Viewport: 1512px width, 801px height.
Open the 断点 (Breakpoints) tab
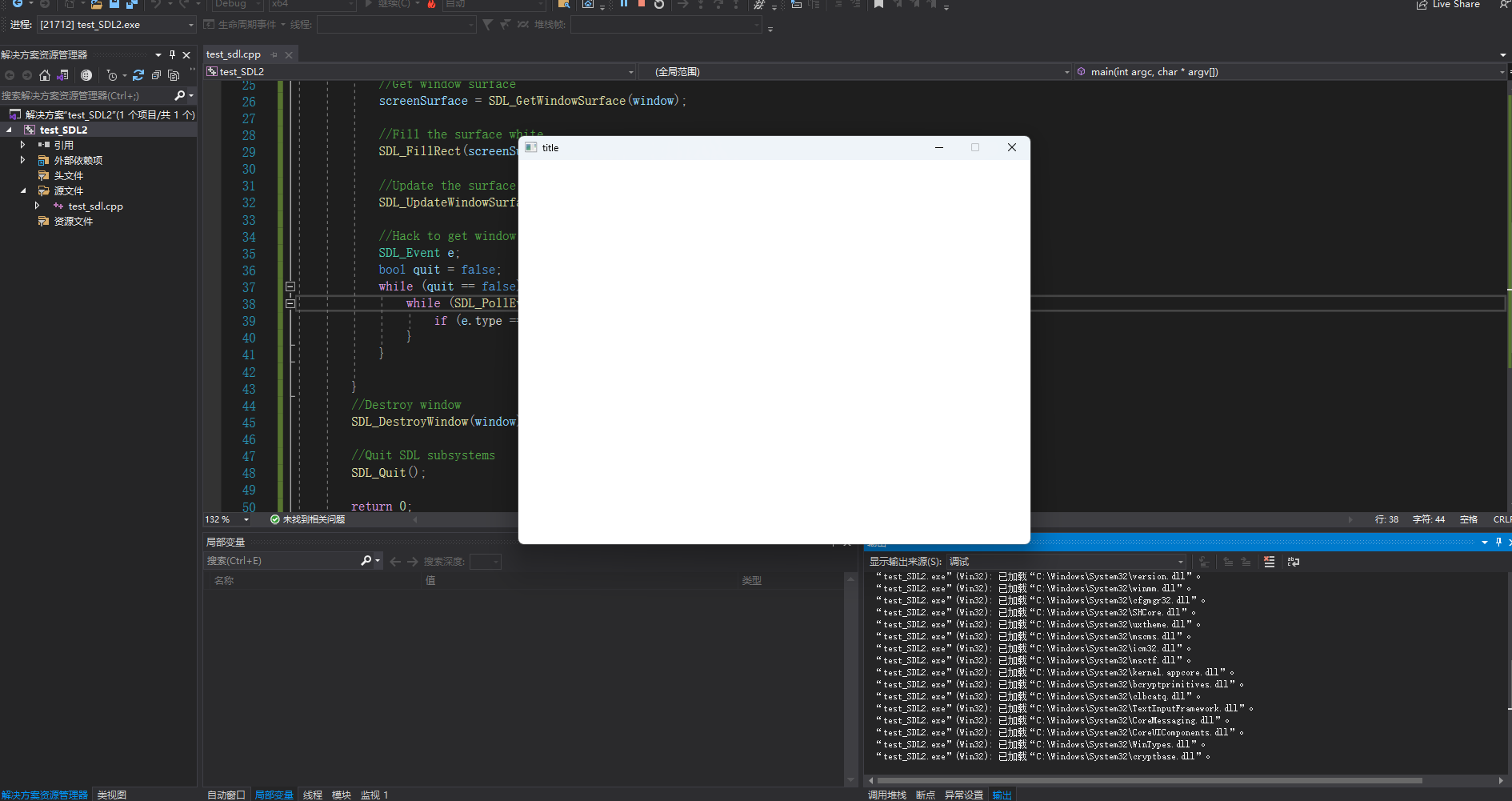click(926, 795)
